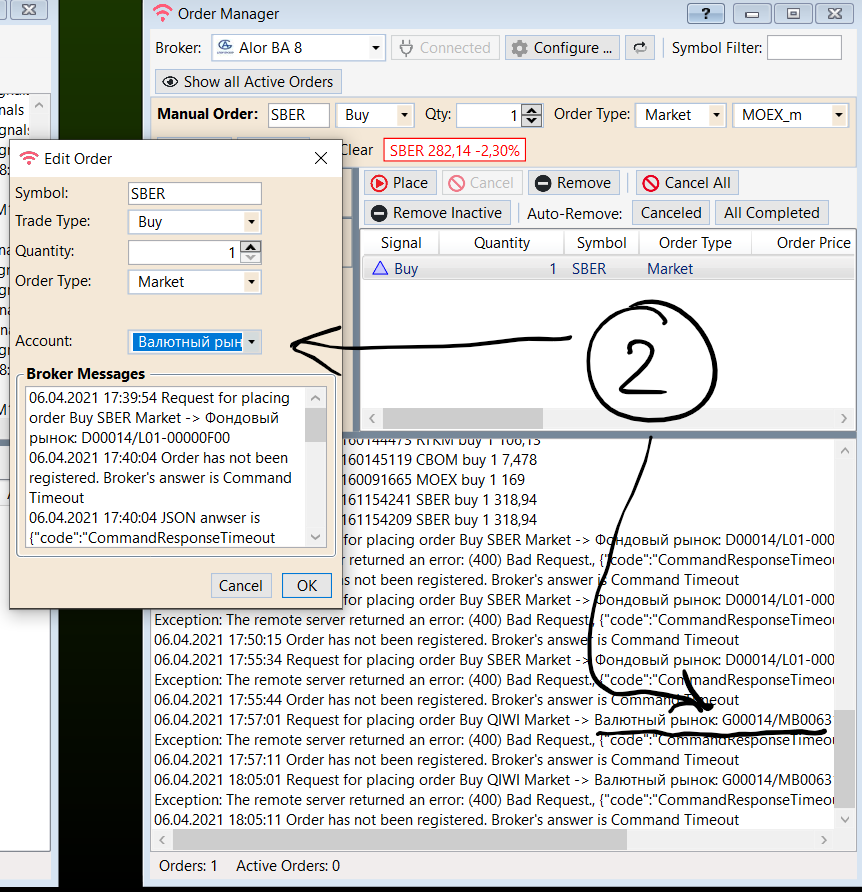
Task: Open the Broker dropdown Alor BA 8
Action: pos(299,48)
